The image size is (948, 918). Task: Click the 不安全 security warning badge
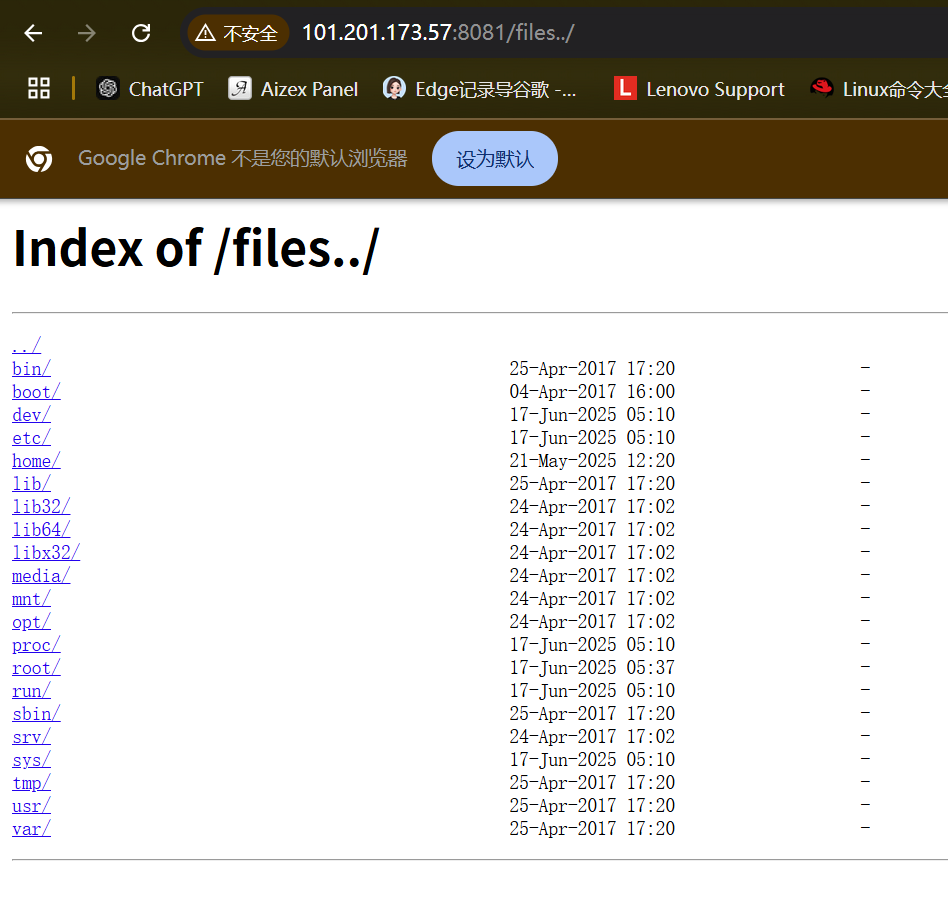pyautogui.click(x=238, y=33)
